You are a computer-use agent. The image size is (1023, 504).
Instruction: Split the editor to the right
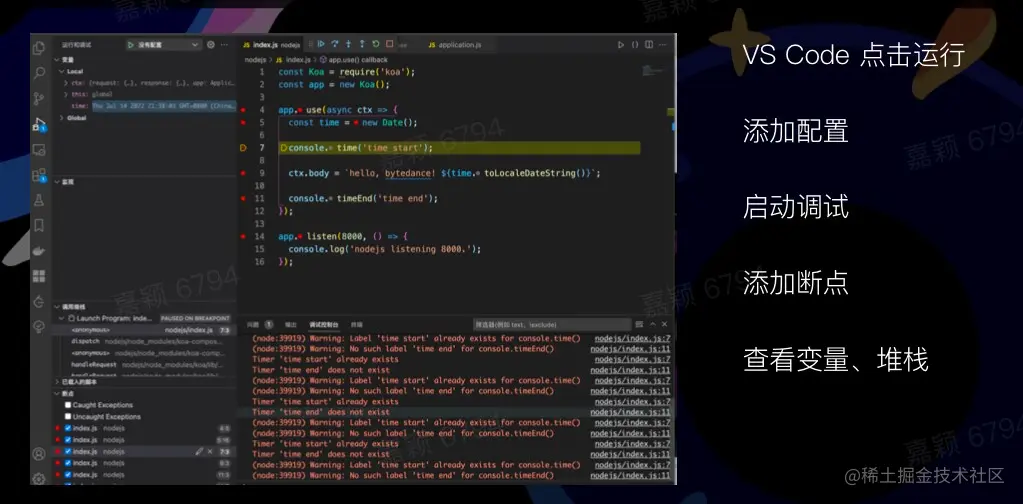[x=649, y=45]
